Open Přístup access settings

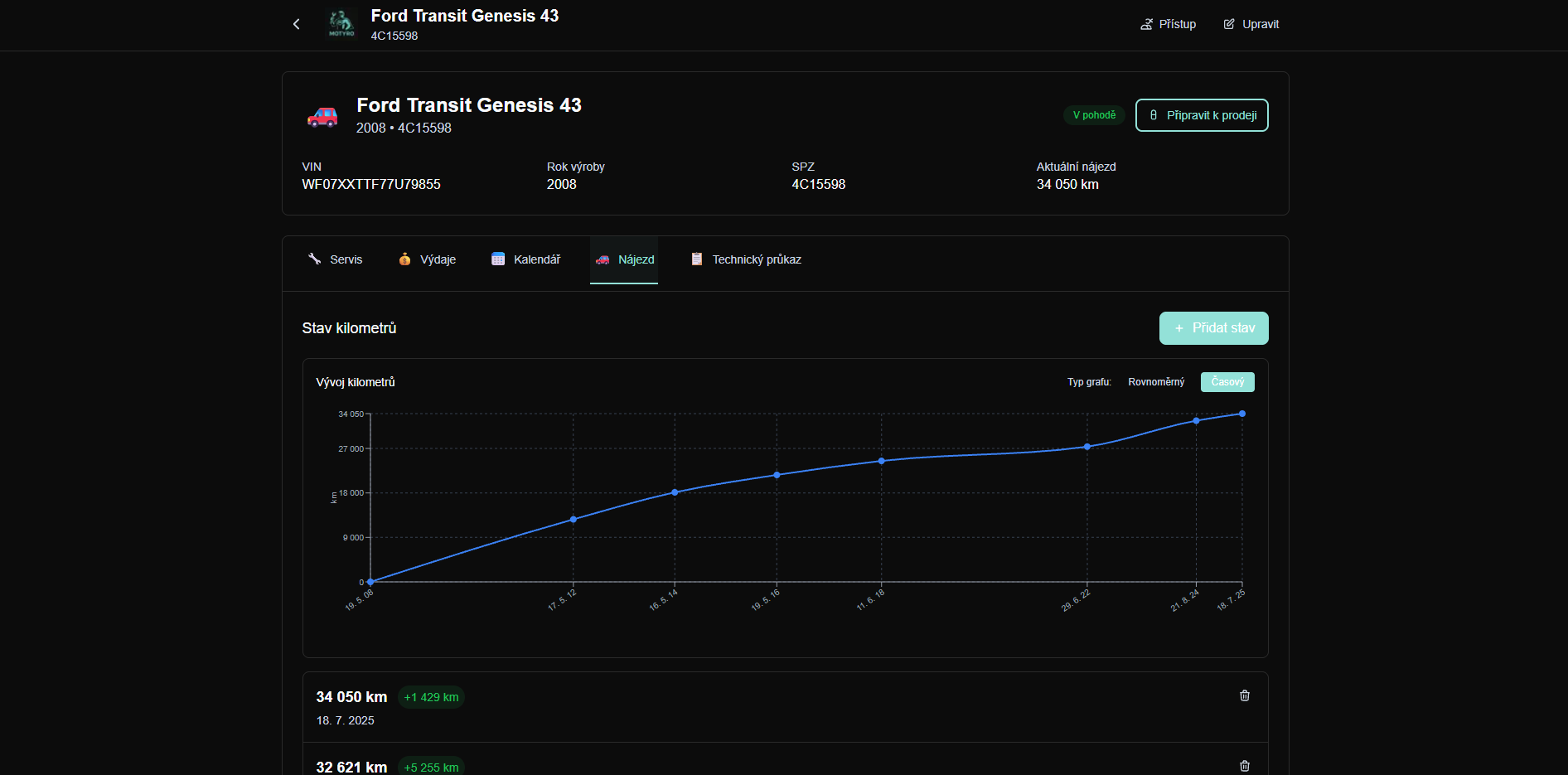coord(1169,24)
